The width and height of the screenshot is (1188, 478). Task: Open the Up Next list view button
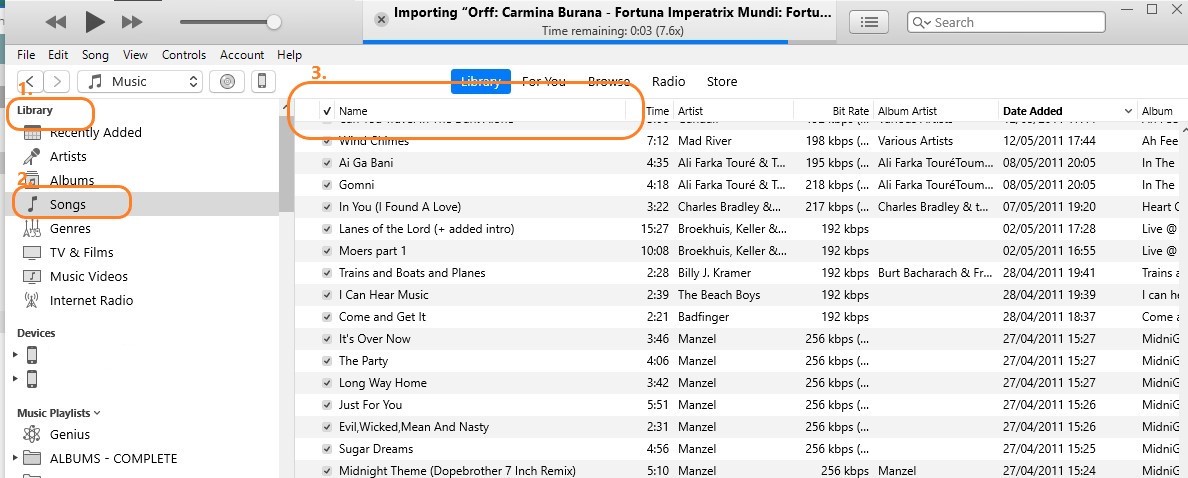(x=870, y=22)
